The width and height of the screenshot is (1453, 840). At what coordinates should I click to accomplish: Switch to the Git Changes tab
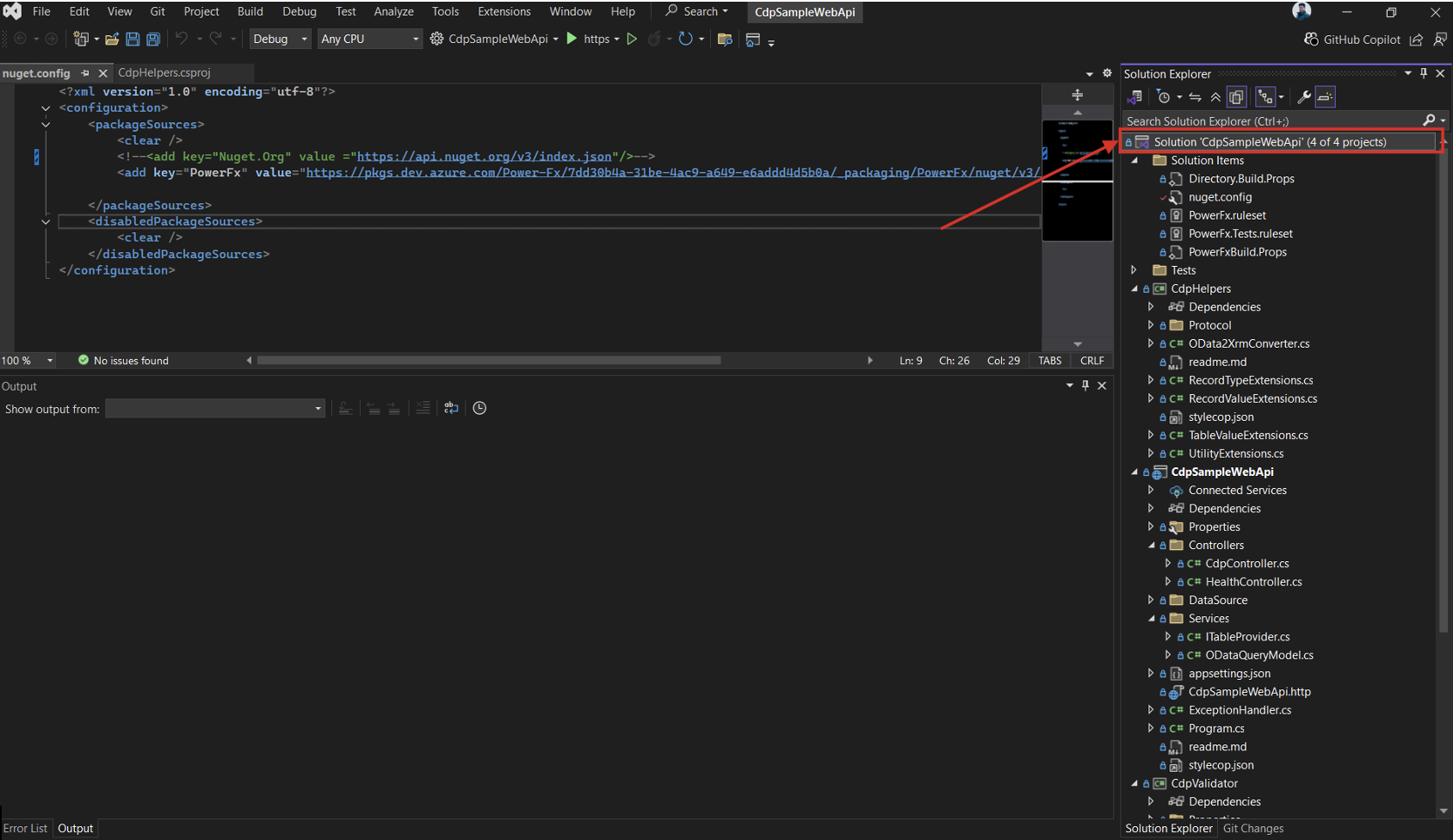click(x=1253, y=828)
